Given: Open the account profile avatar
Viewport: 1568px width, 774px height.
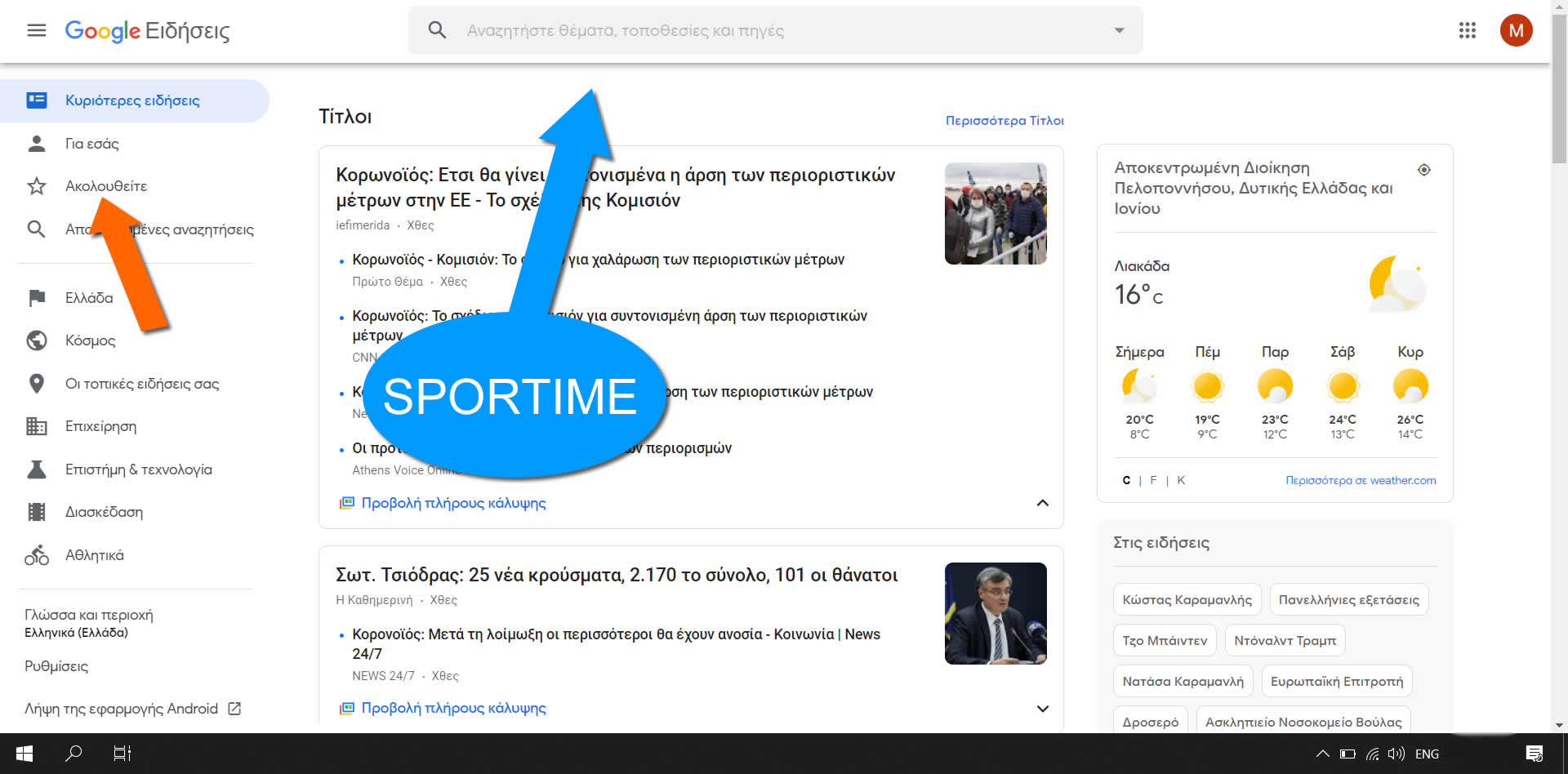Looking at the screenshot, I should tap(1516, 31).
